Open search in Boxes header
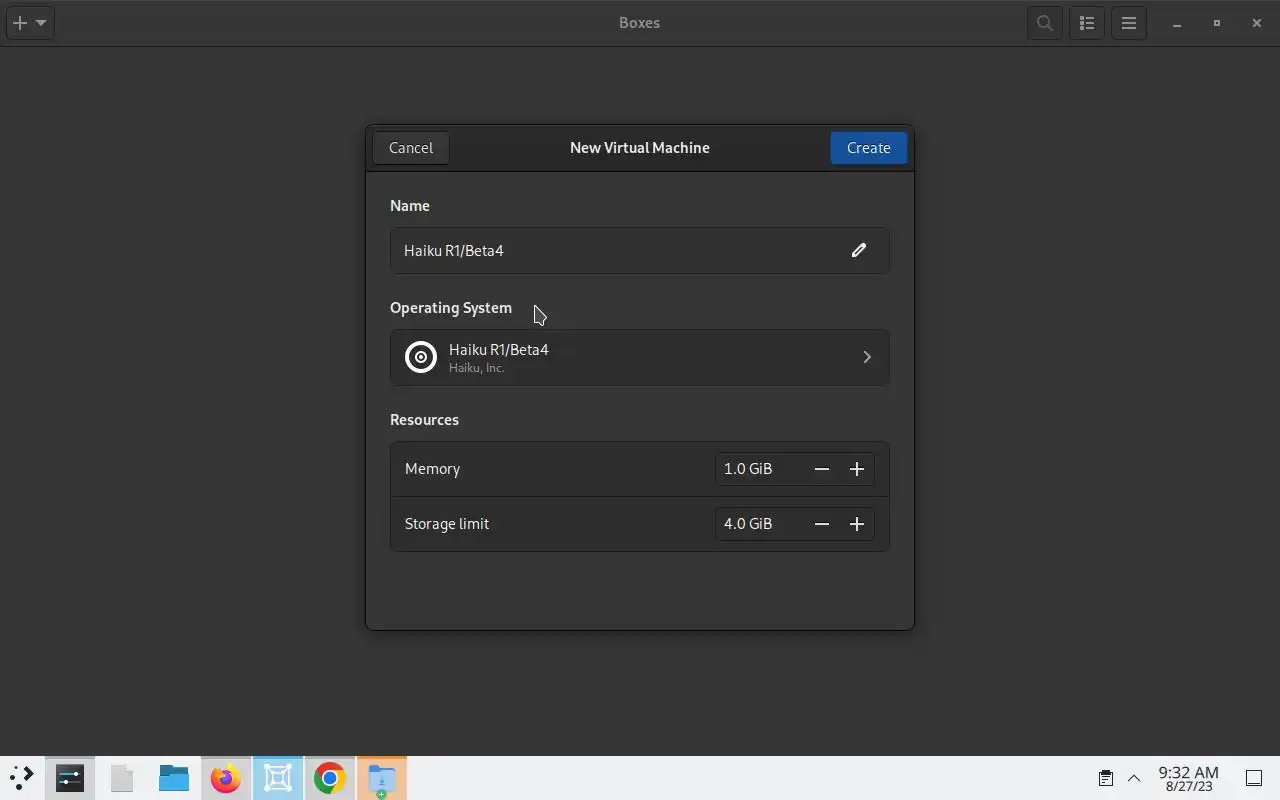The height and width of the screenshot is (800, 1280). 1045,23
